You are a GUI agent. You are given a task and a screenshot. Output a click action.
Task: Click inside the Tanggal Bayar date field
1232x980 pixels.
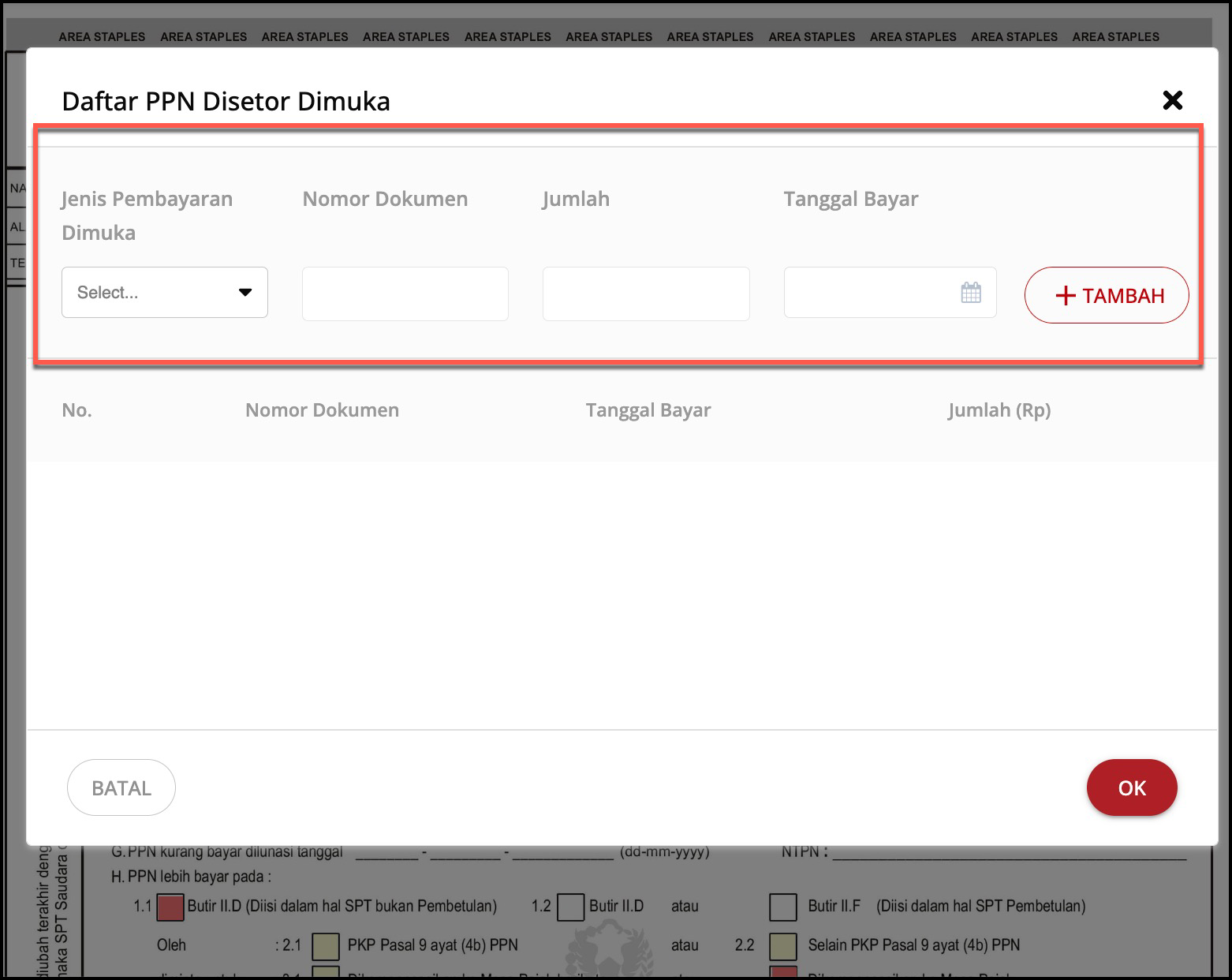tap(868, 293)
